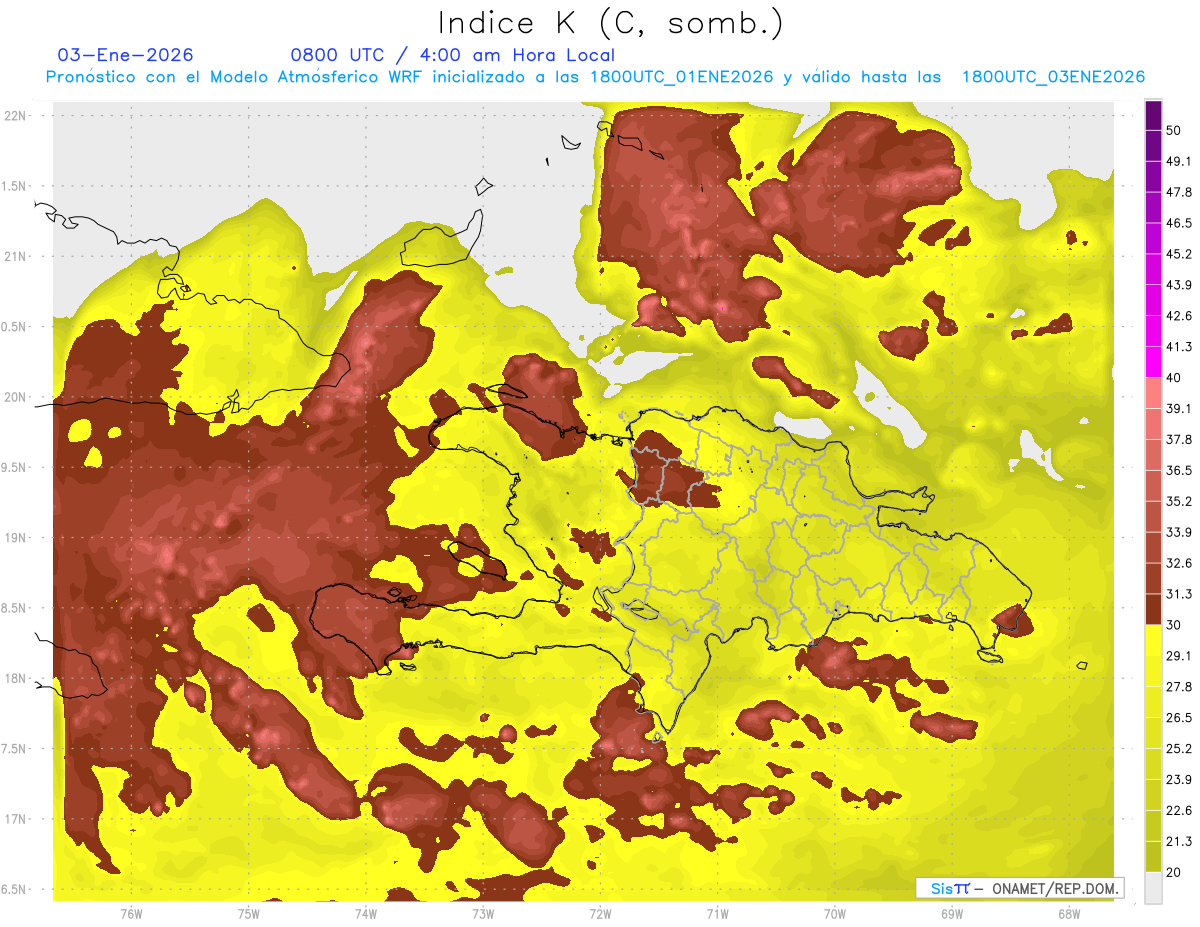Viewport: 1200px width, 927px height.
Task: Click the latitude label "19N"
Action: (17, 538)
